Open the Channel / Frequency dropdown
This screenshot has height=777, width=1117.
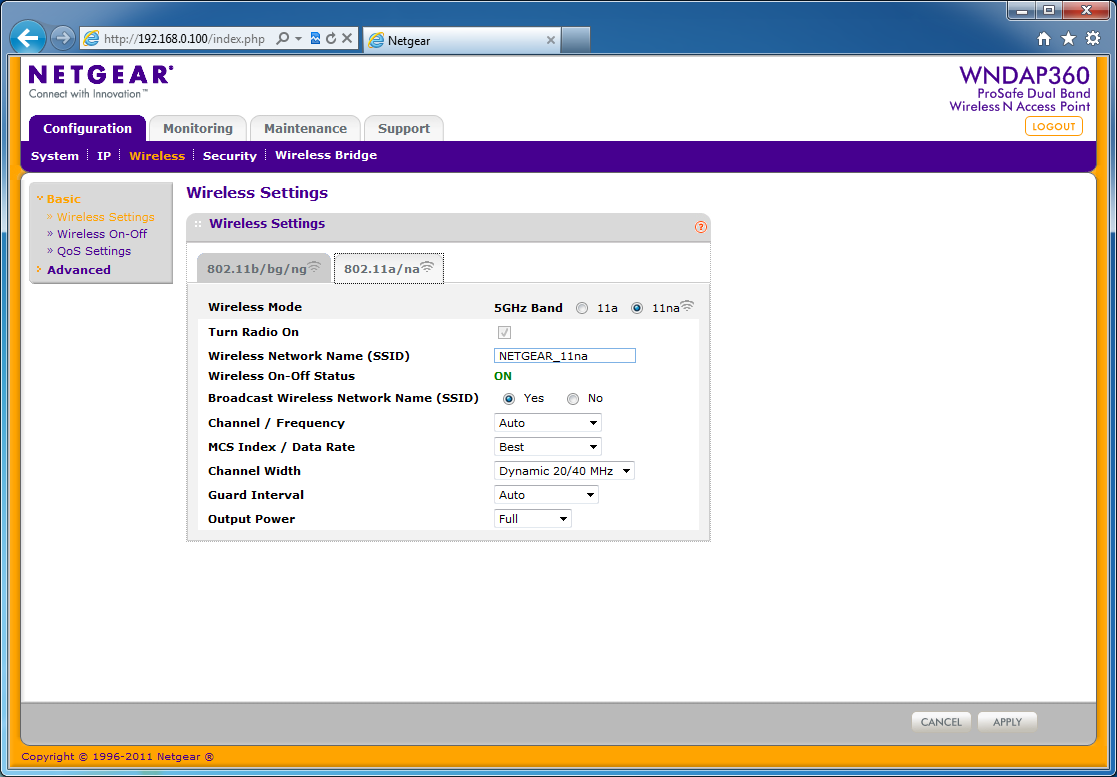(x=547, y=423)
